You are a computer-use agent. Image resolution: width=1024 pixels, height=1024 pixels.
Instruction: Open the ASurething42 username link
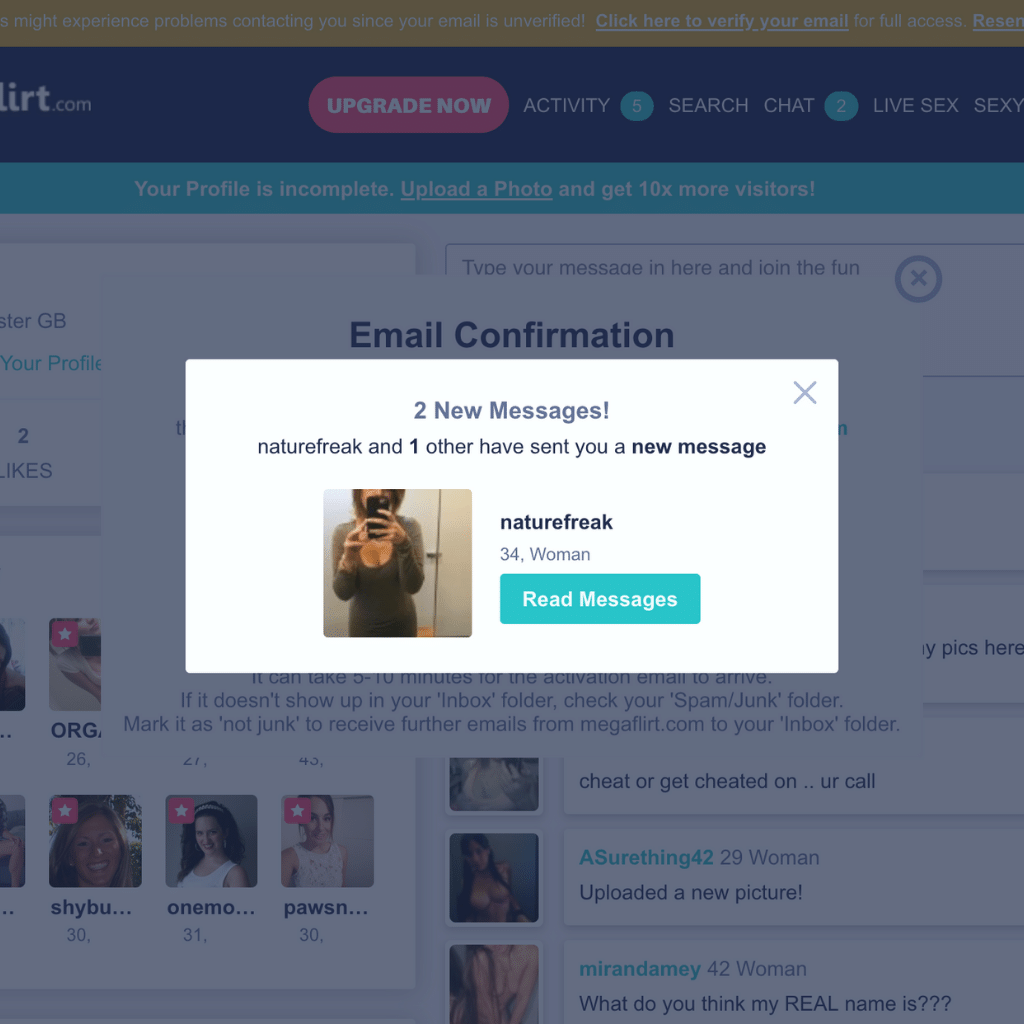(x=646, y=857)
